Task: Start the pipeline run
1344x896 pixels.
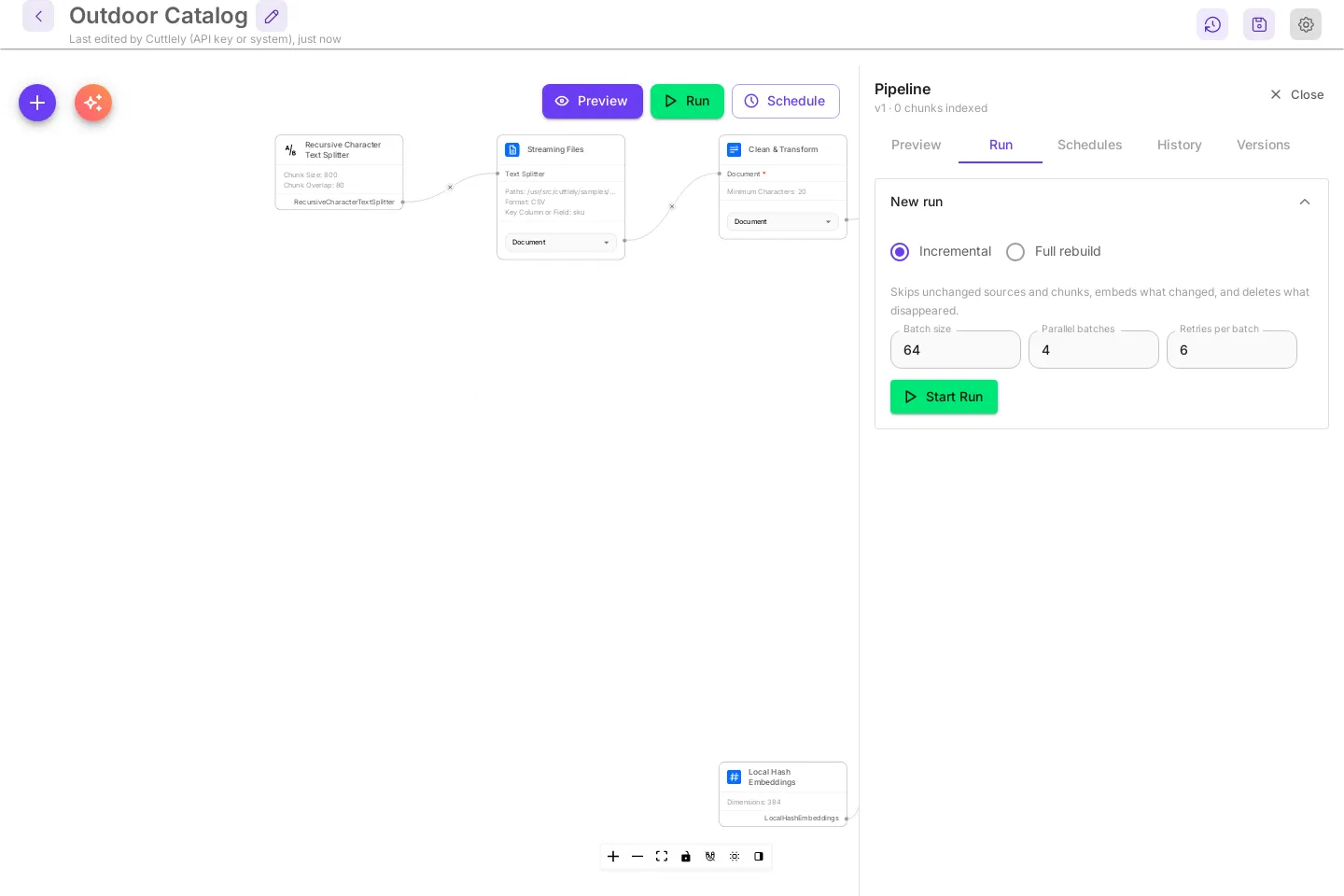Action: [944, 397]
